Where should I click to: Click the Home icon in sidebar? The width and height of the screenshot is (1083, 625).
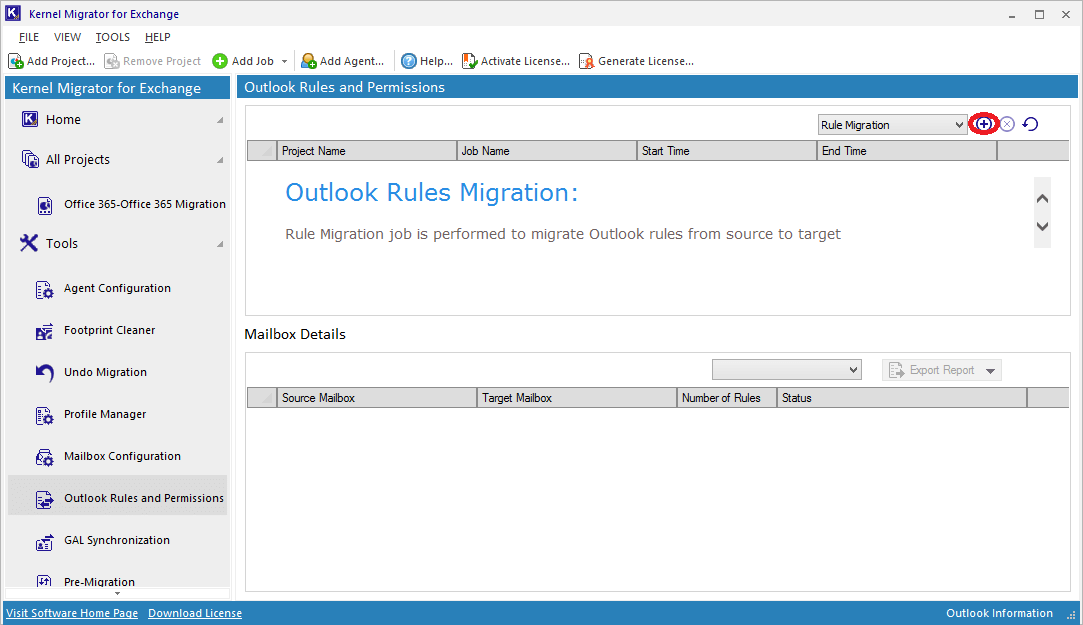(x=30, y=119)
